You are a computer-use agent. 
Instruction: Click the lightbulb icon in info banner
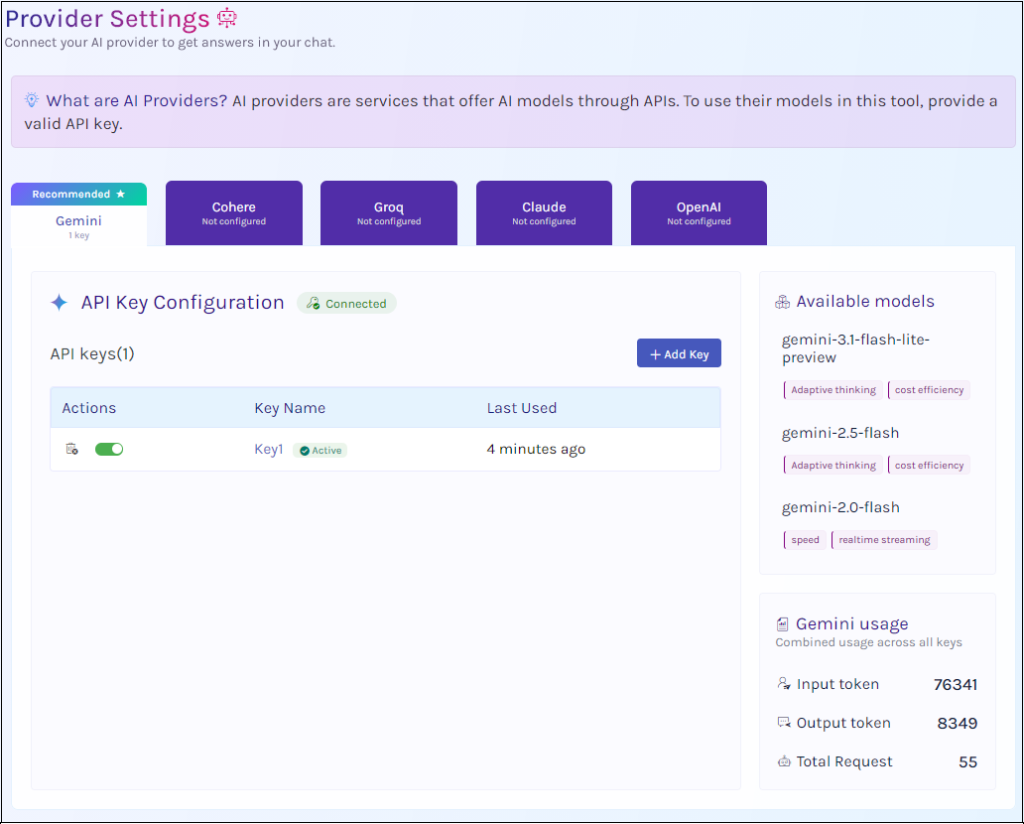31,100
